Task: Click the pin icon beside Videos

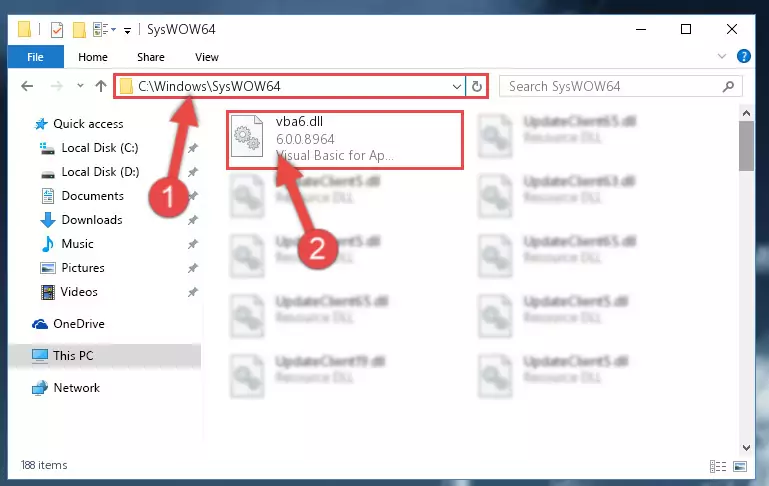Action: [193, 292]
